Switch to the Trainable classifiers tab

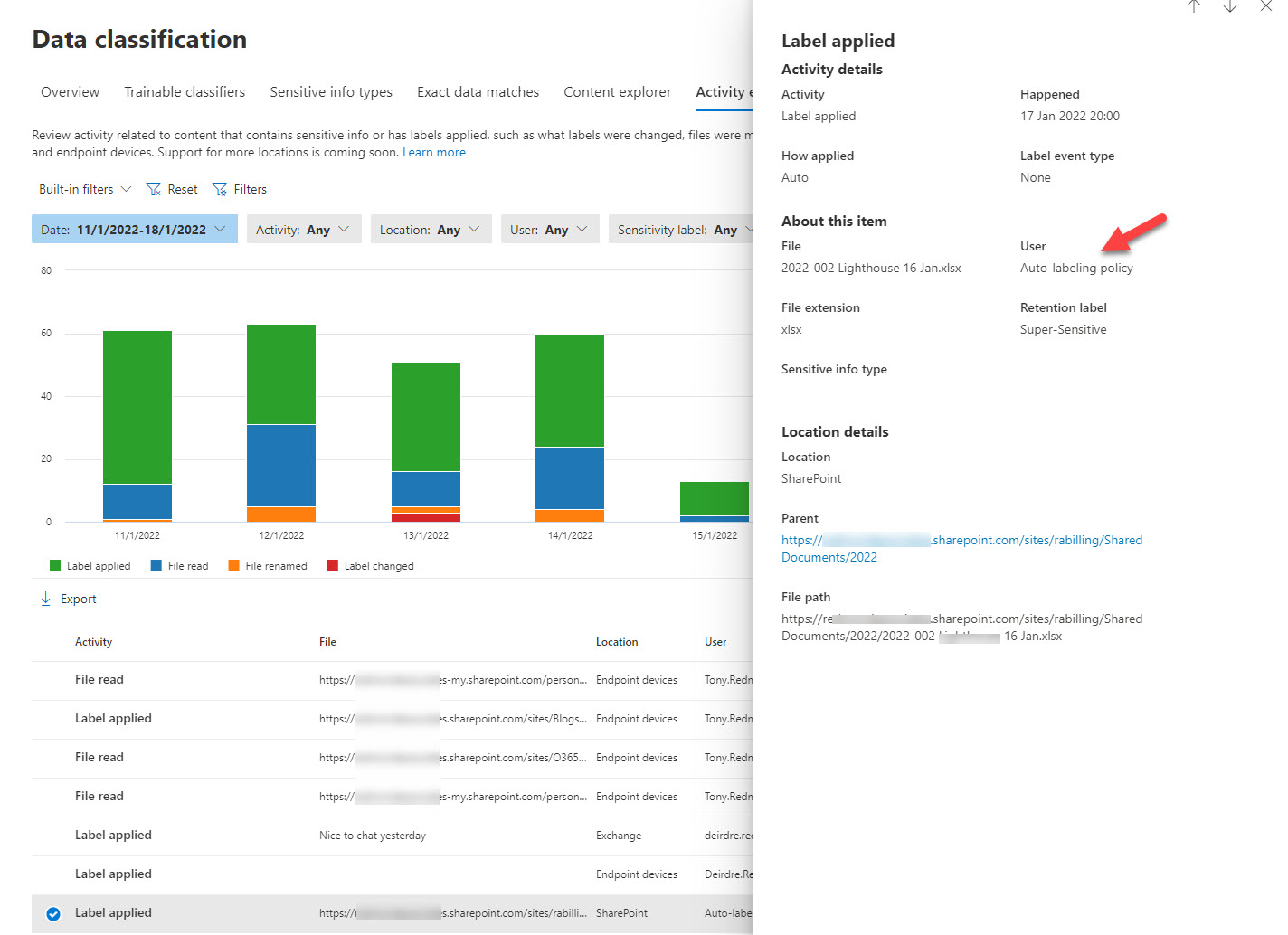coord(185,91)
